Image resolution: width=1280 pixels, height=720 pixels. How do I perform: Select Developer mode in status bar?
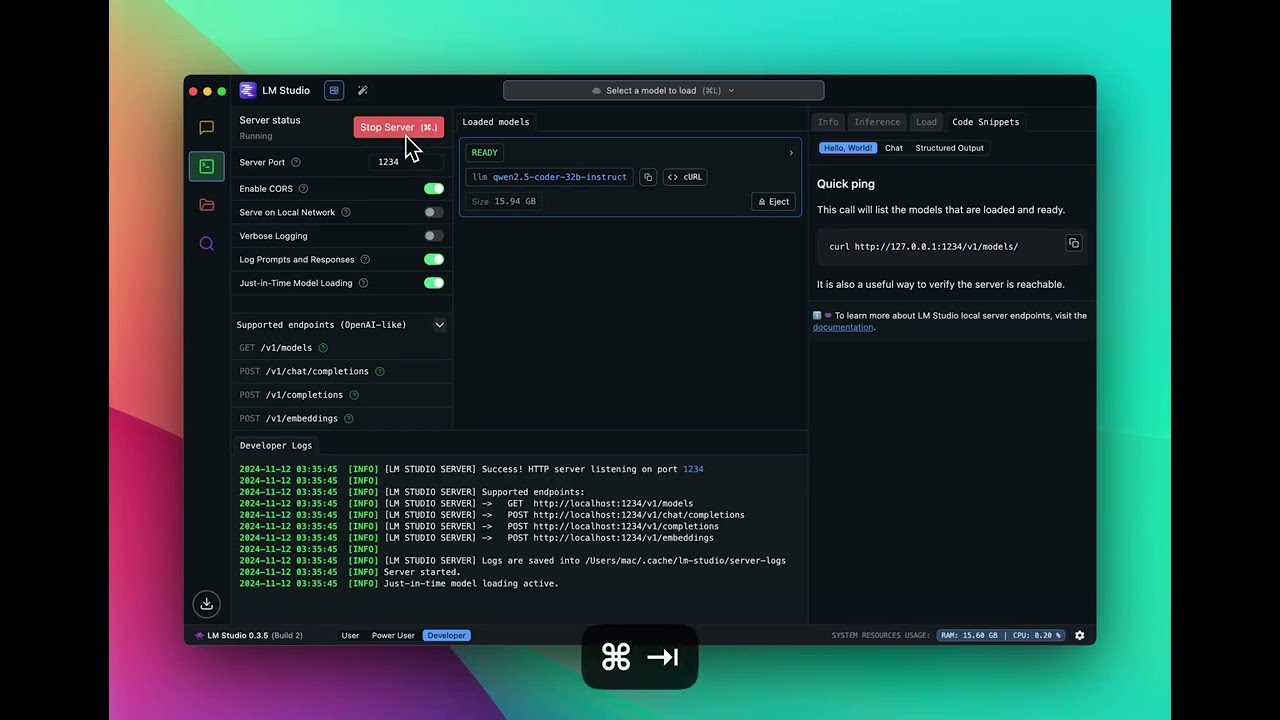[x=446, y=635]
